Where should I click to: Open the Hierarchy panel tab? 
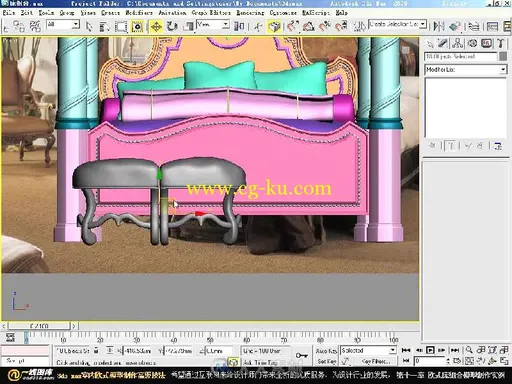coord(458,43)
